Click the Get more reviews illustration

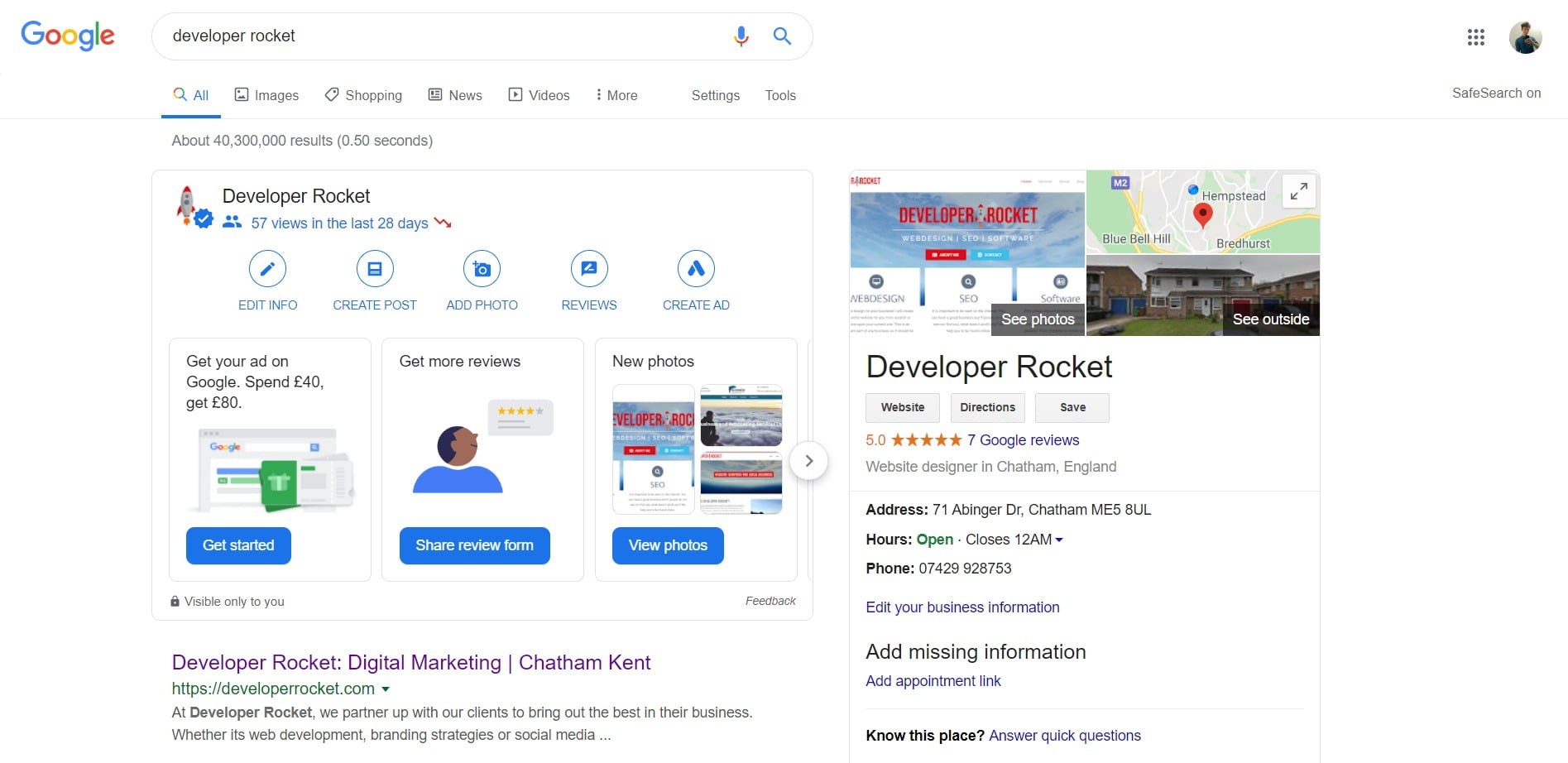click(482, 447)
